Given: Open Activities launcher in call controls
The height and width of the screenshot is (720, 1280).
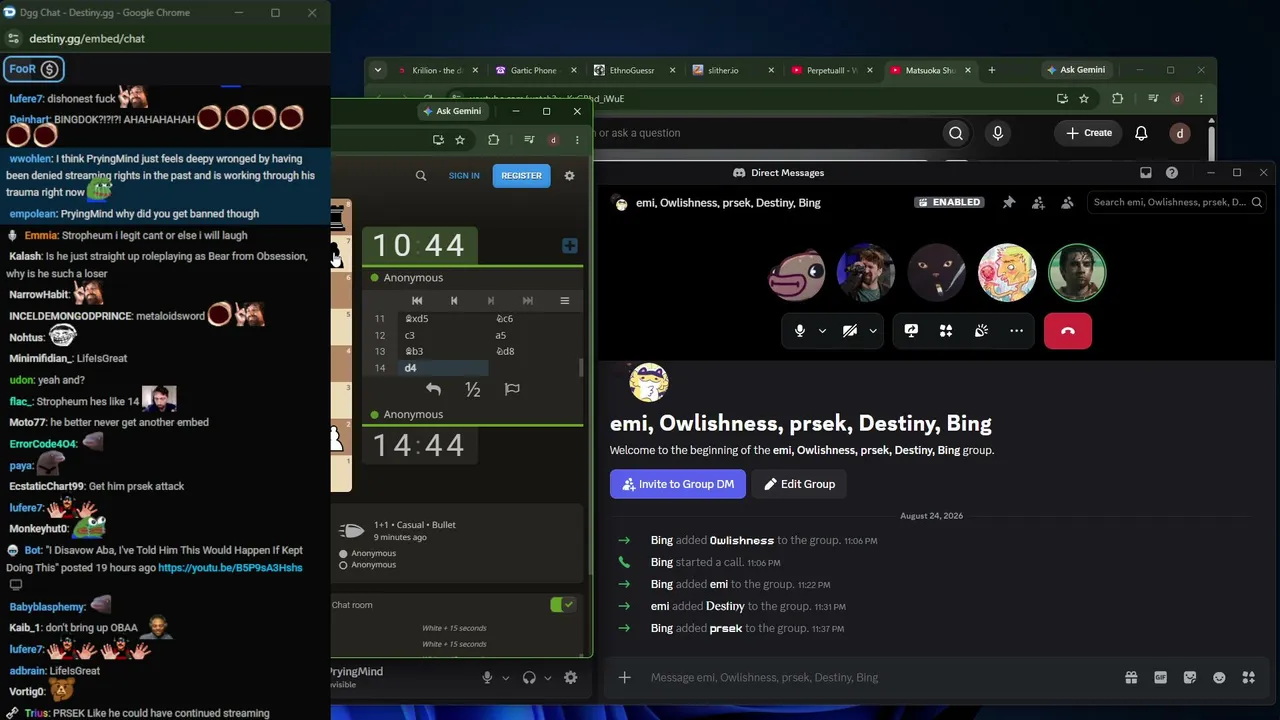Looking at the screenshot, I should click(946, 331).
